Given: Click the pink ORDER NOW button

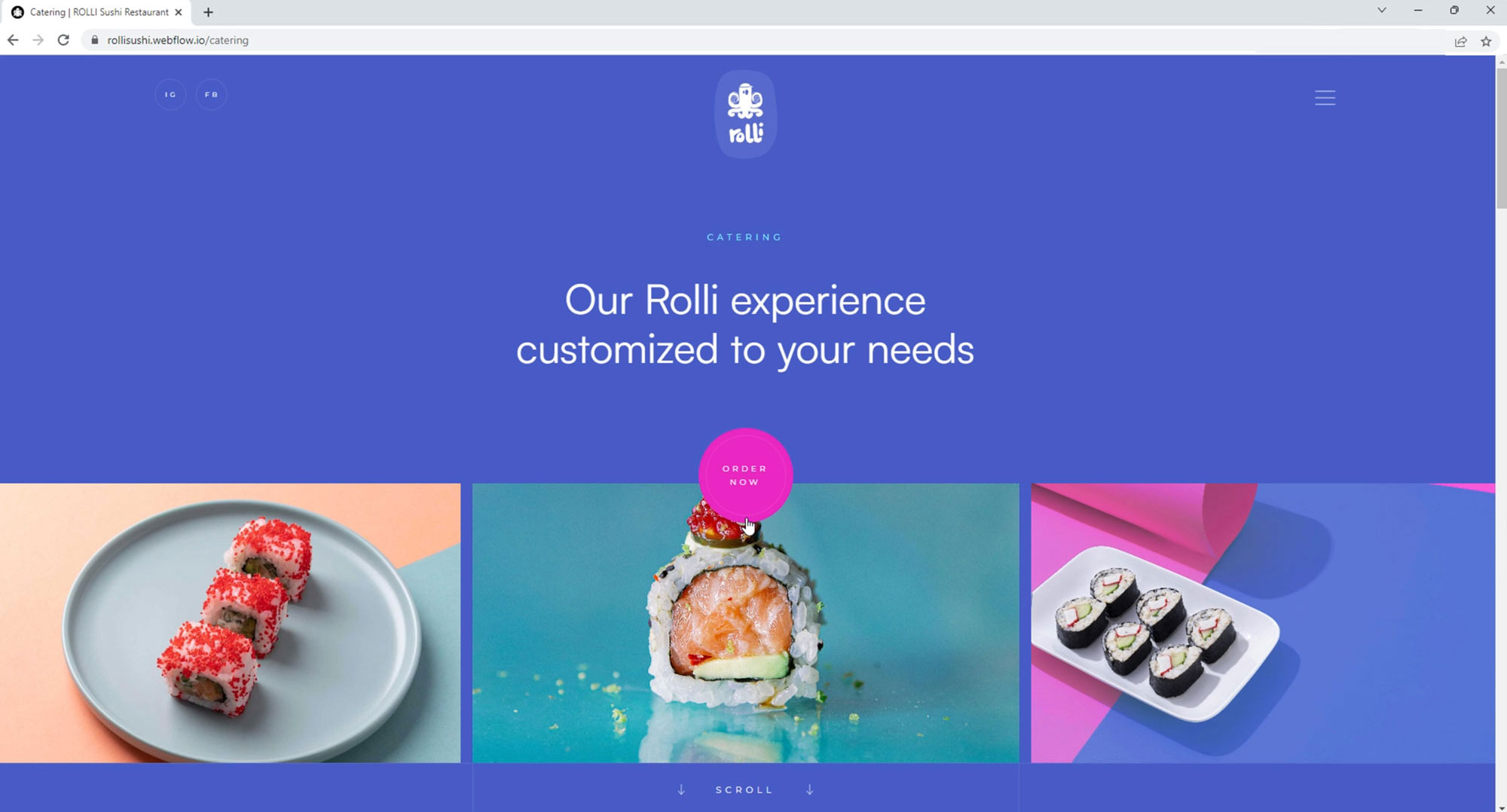Looking at the screenshot, I should pyautogui.click(x=745, y=475).
